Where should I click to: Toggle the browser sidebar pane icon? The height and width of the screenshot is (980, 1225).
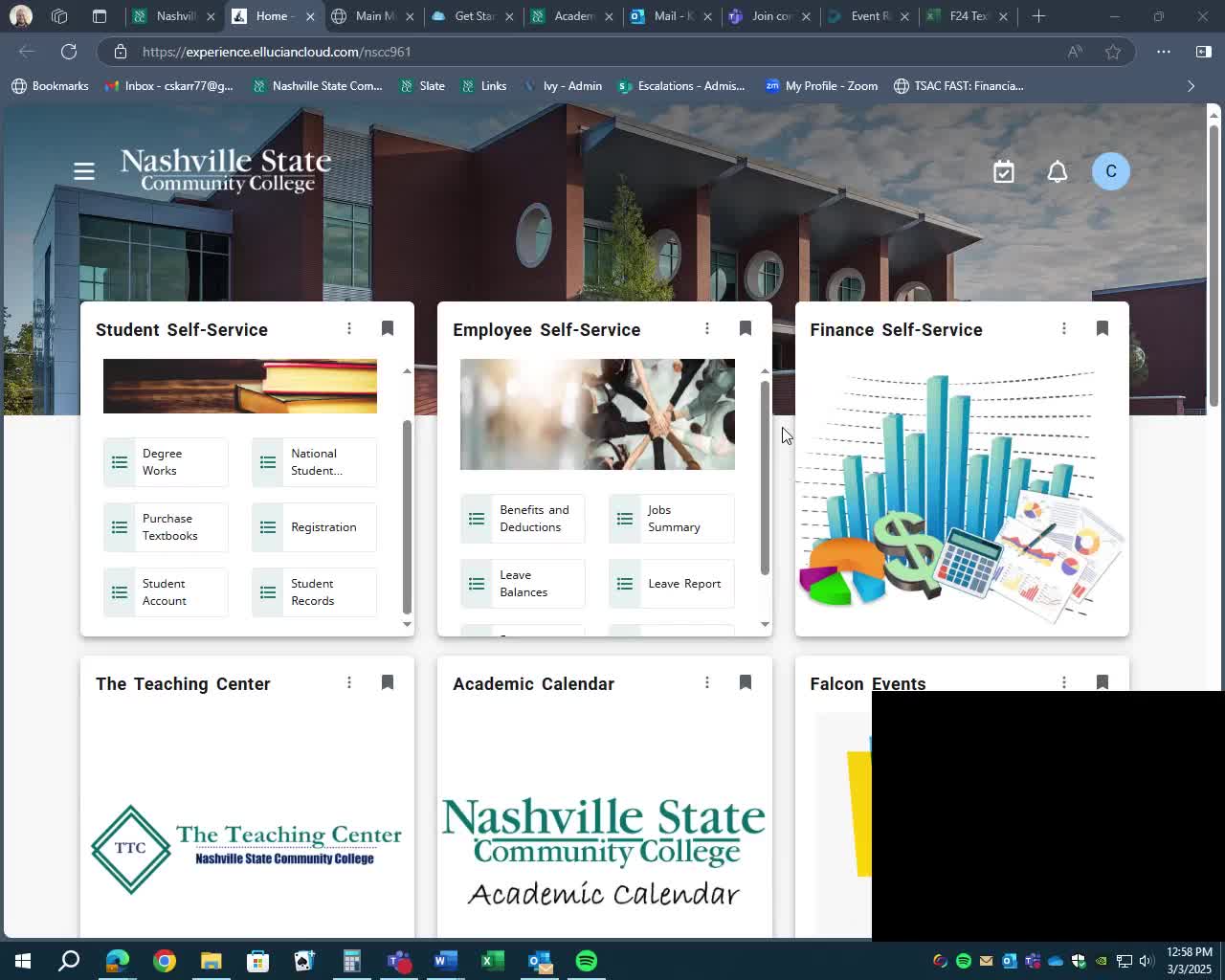click(1204, 52)
